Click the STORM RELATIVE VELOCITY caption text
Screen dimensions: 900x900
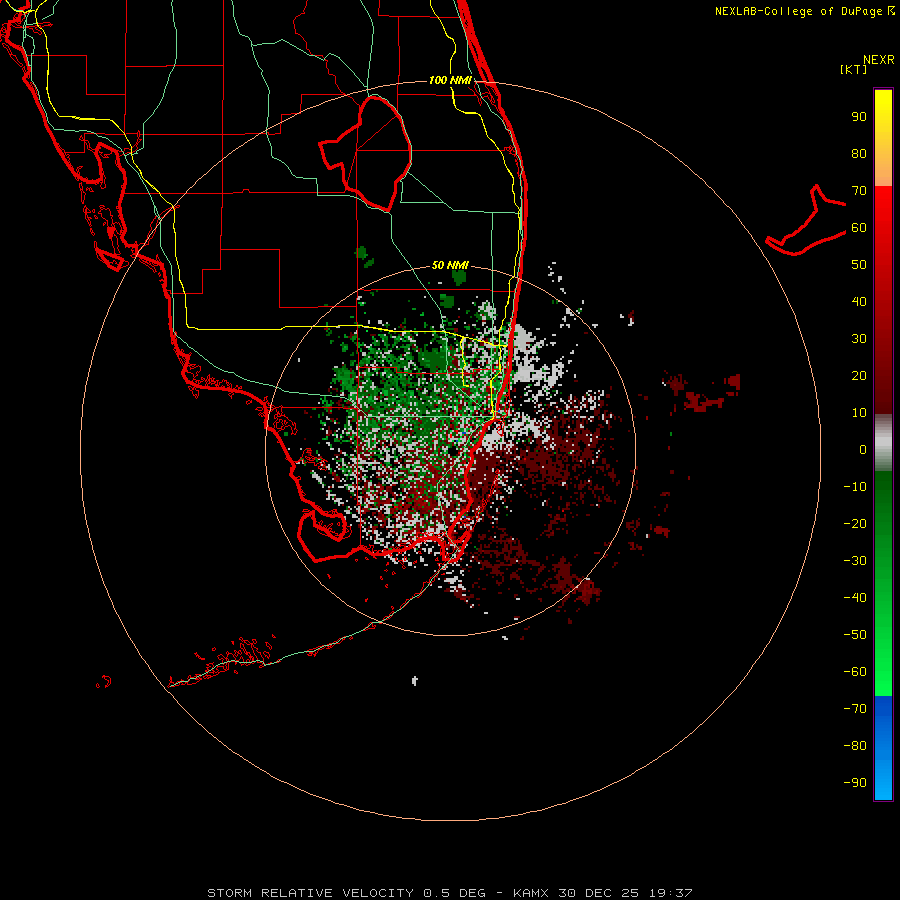311,893
